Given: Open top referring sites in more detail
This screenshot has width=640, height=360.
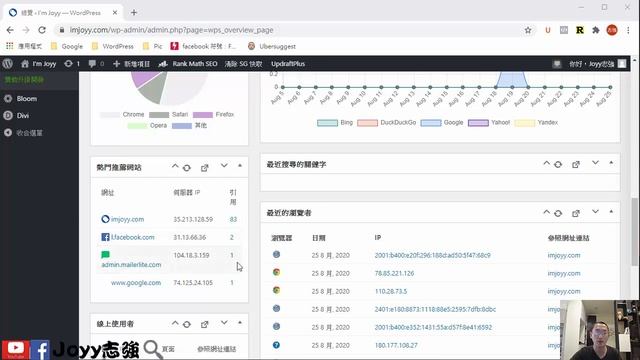Looking at the screenshot, I should click(x=204, y=168).
